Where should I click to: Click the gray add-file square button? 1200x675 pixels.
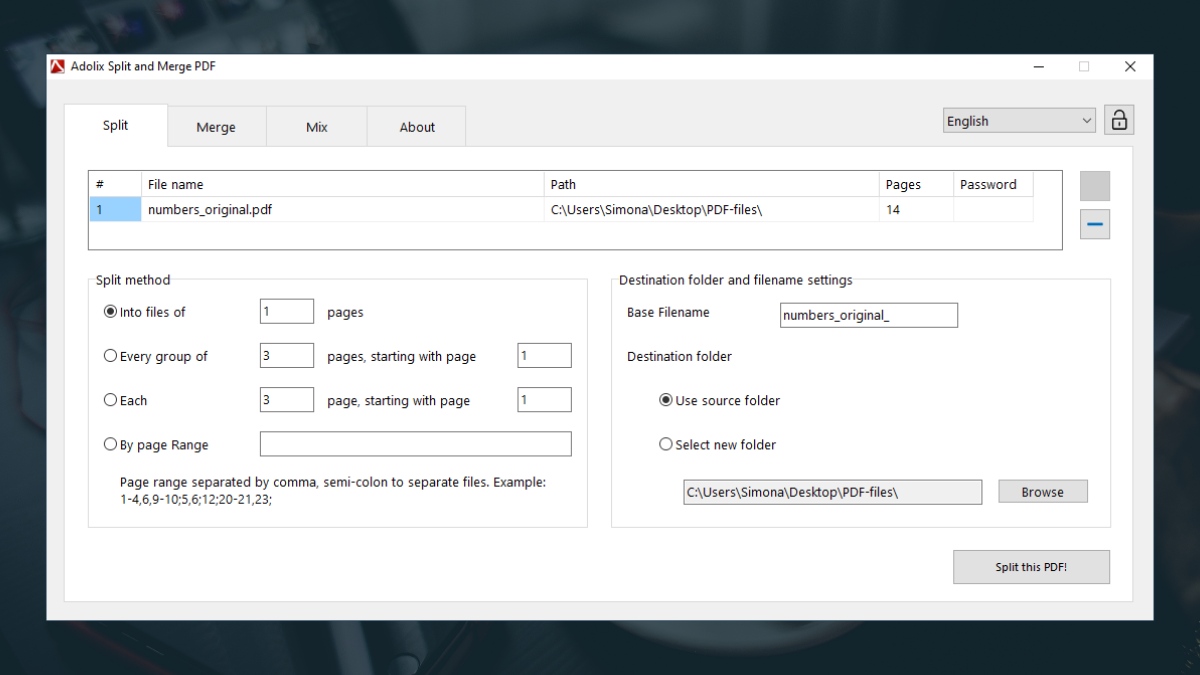1095,186
